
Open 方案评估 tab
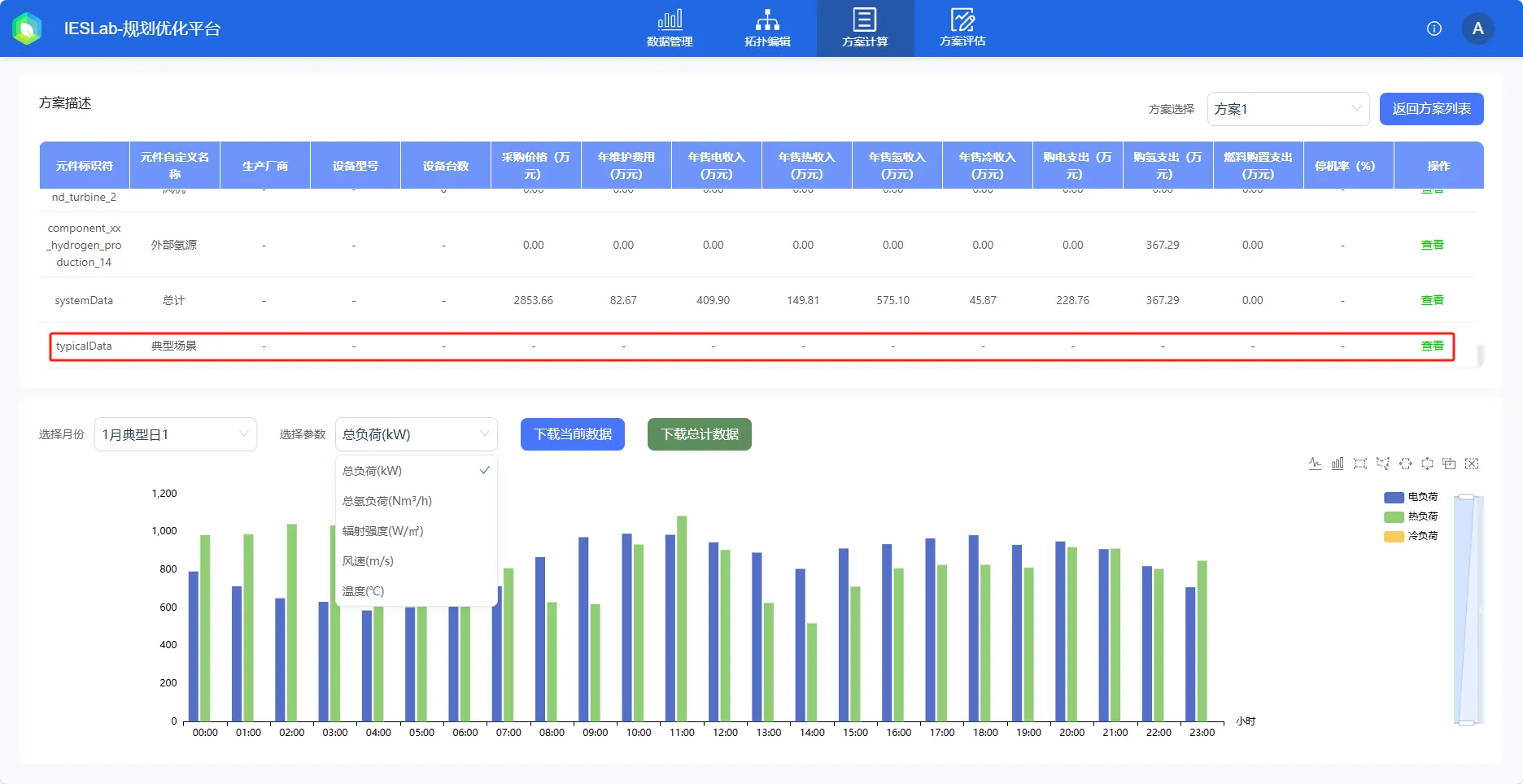click(962, 28)
